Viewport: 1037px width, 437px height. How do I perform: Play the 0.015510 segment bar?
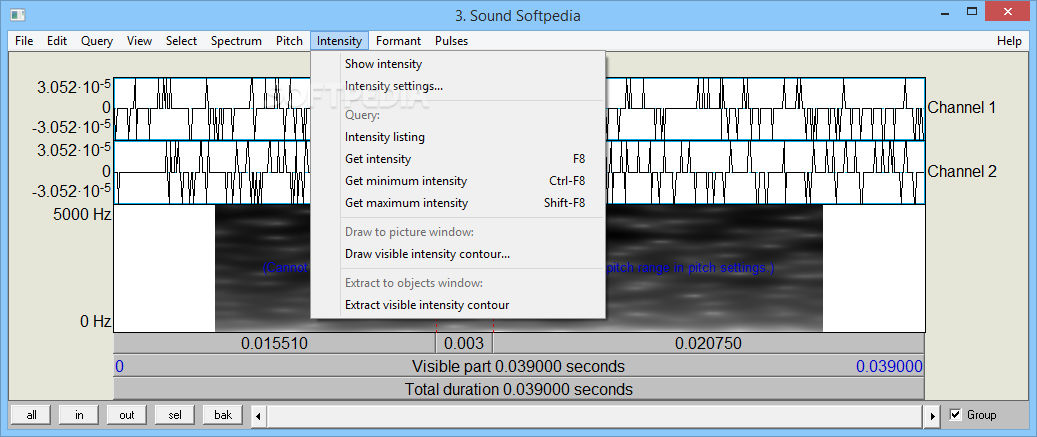pyautogui.click(x=274, y=343)
